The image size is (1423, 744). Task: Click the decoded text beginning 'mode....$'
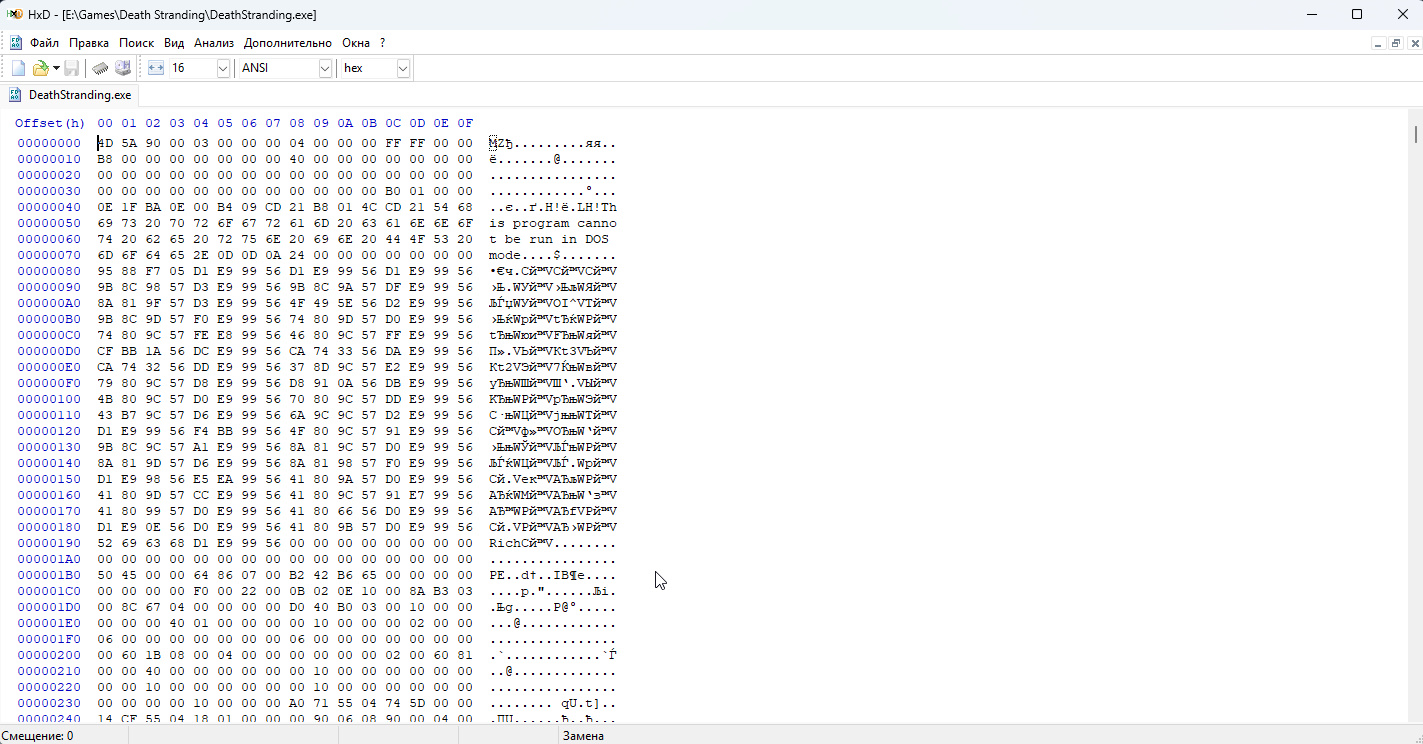(x=553, y=255)
